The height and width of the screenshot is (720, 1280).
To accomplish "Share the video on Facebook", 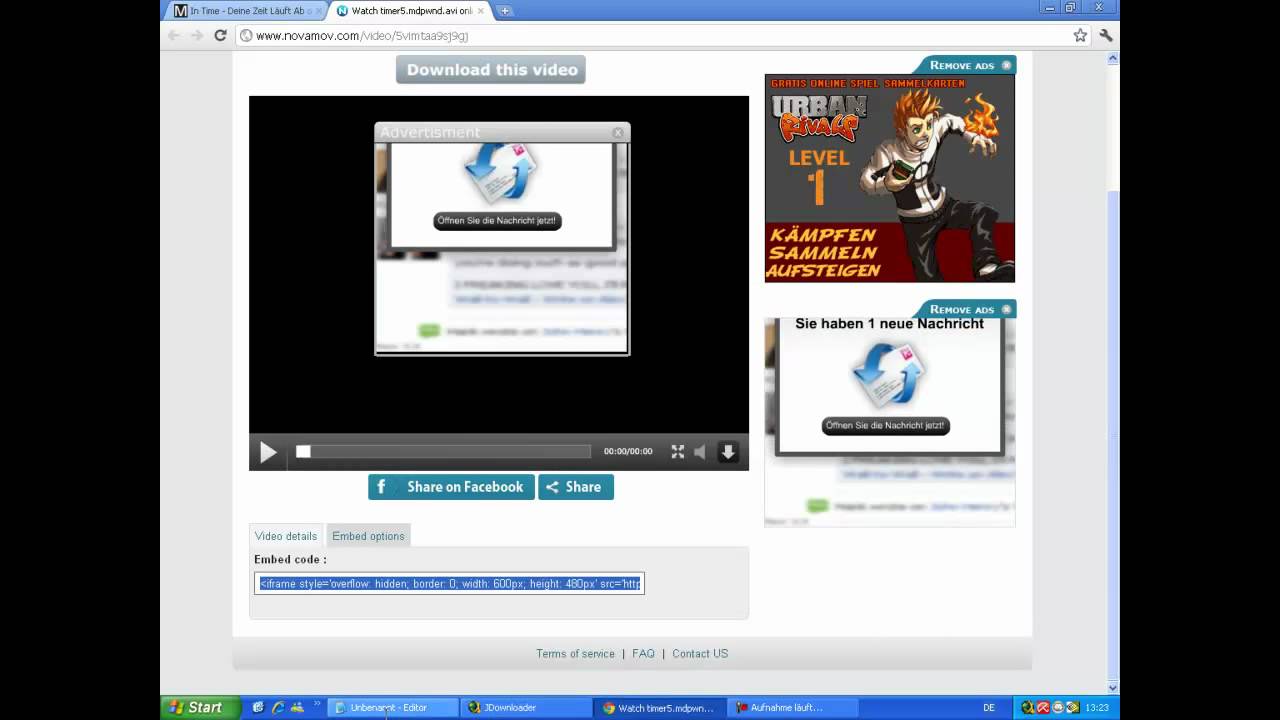I will point(451,487).
